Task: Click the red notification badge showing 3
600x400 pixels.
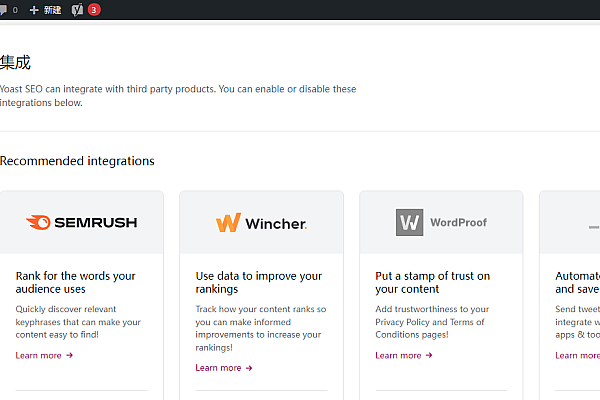Action: (94, 10)
